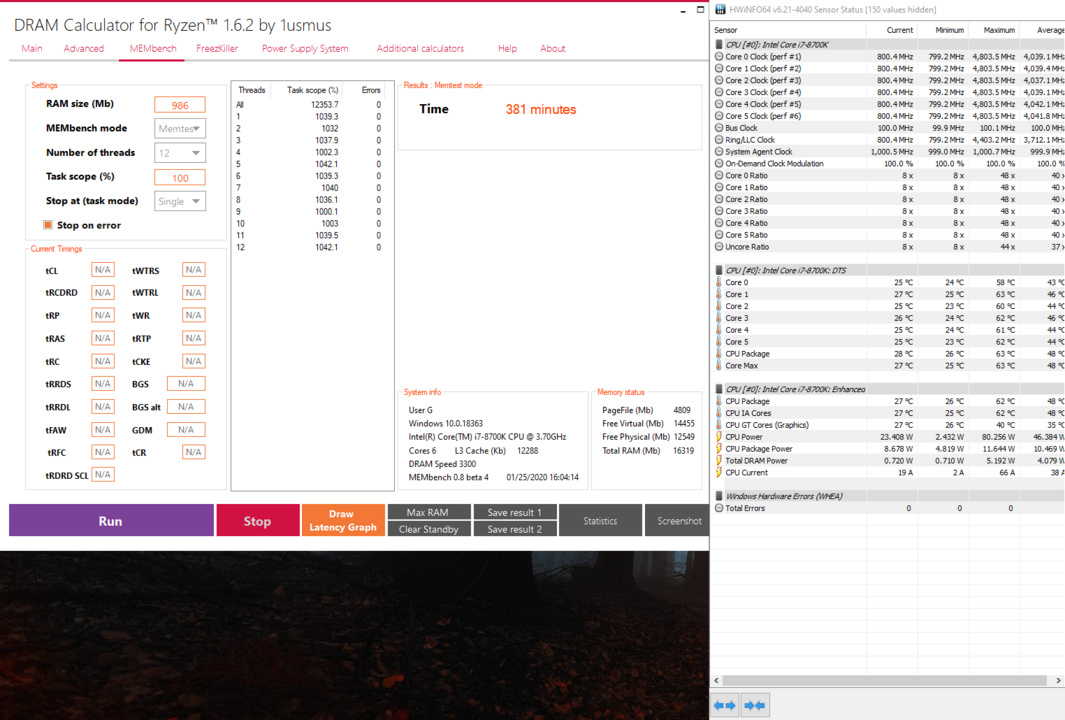The width and height of the screenshot is (1065, 720).
Task: Click Draw Latency Graph button
Action: pyautogui.click(x=343, y=520)
